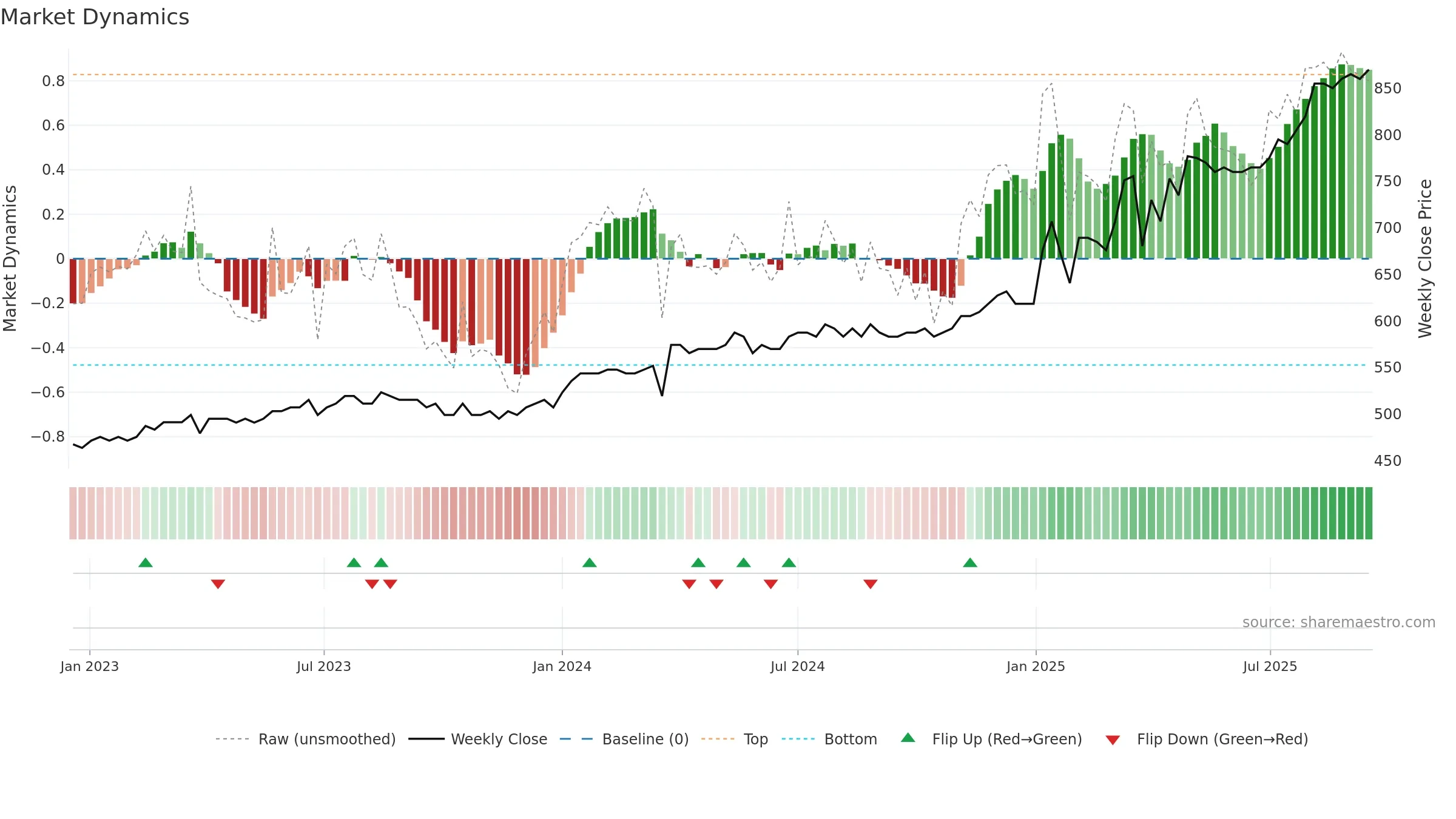Viewport: 1456px width, 819px height.
Task: Click the Jul 2025 x-axis label
Action: [x=1270, y=666]
